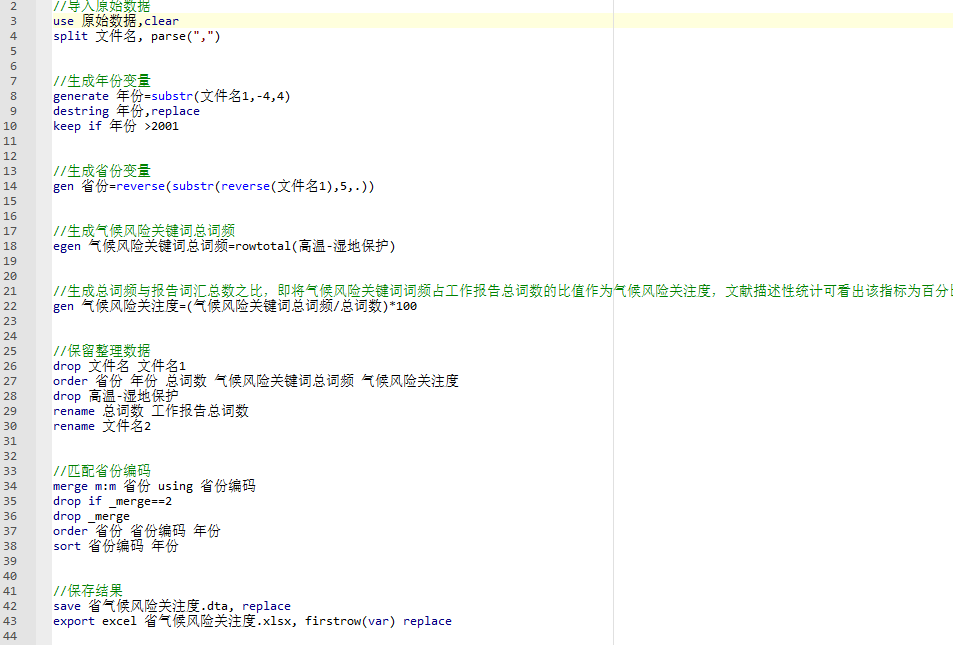This screenshot has width=953, height=645.
Task: Click the 'order 省份 年份 总词数' line
Action: [256, 381]
